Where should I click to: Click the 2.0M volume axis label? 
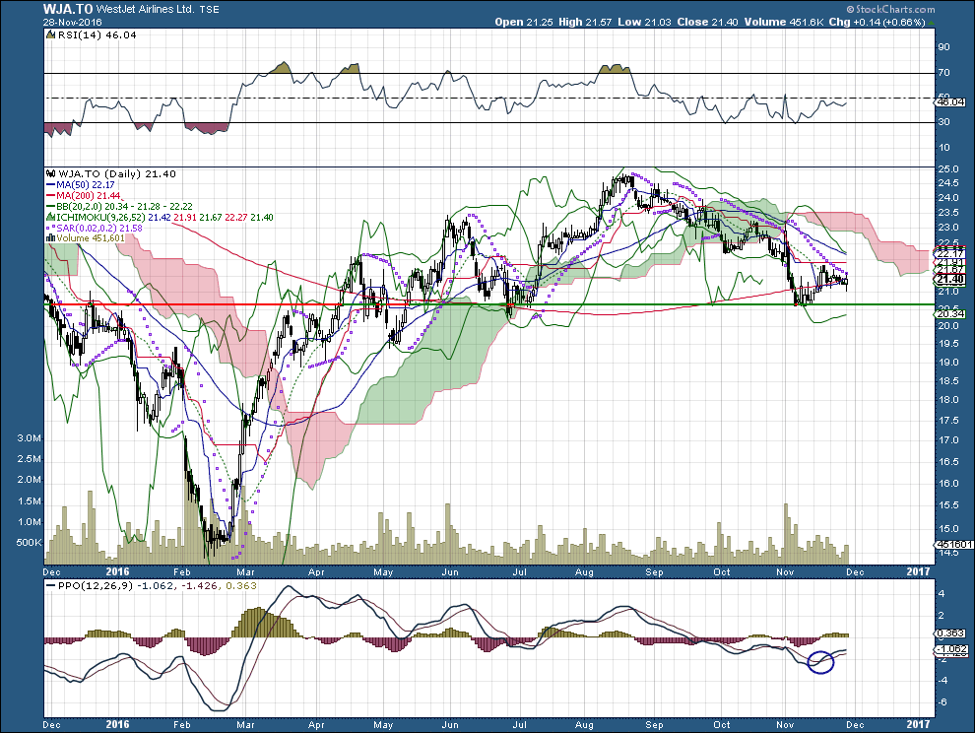(x=29, y=480)
